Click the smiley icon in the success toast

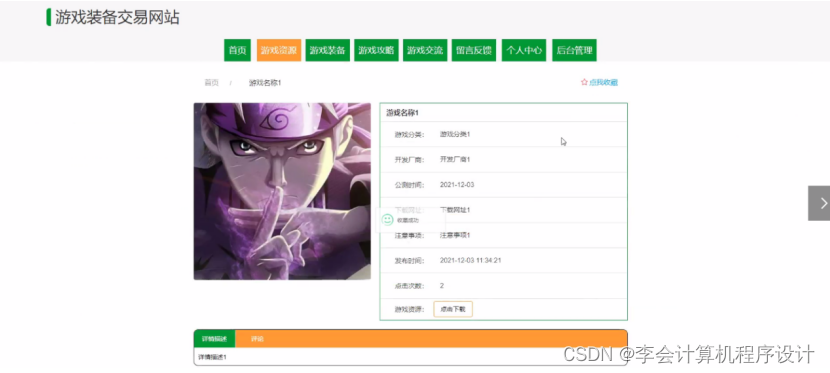click(x=387, y=220)
